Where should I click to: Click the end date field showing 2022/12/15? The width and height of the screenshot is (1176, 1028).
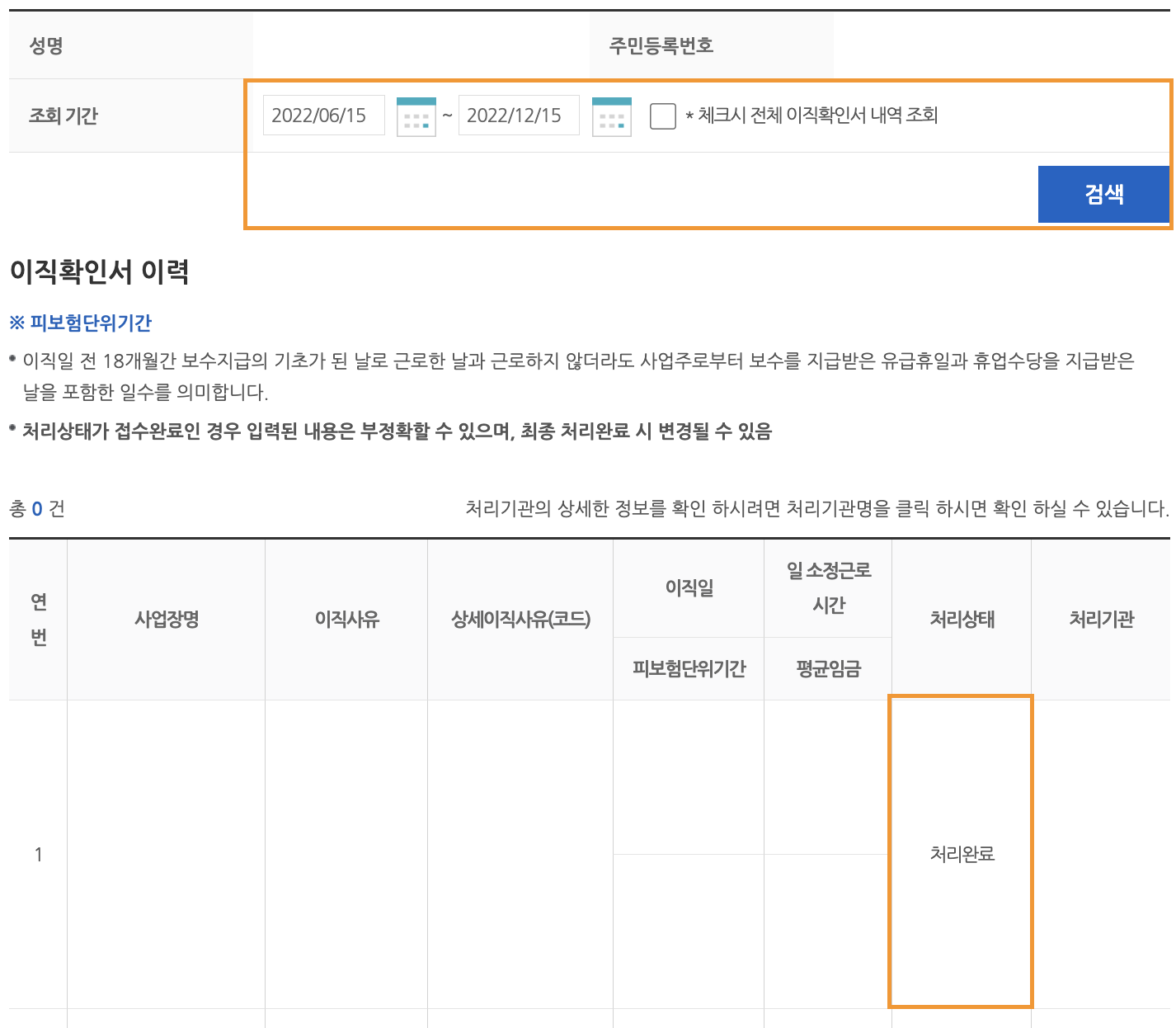click(519, 116)
